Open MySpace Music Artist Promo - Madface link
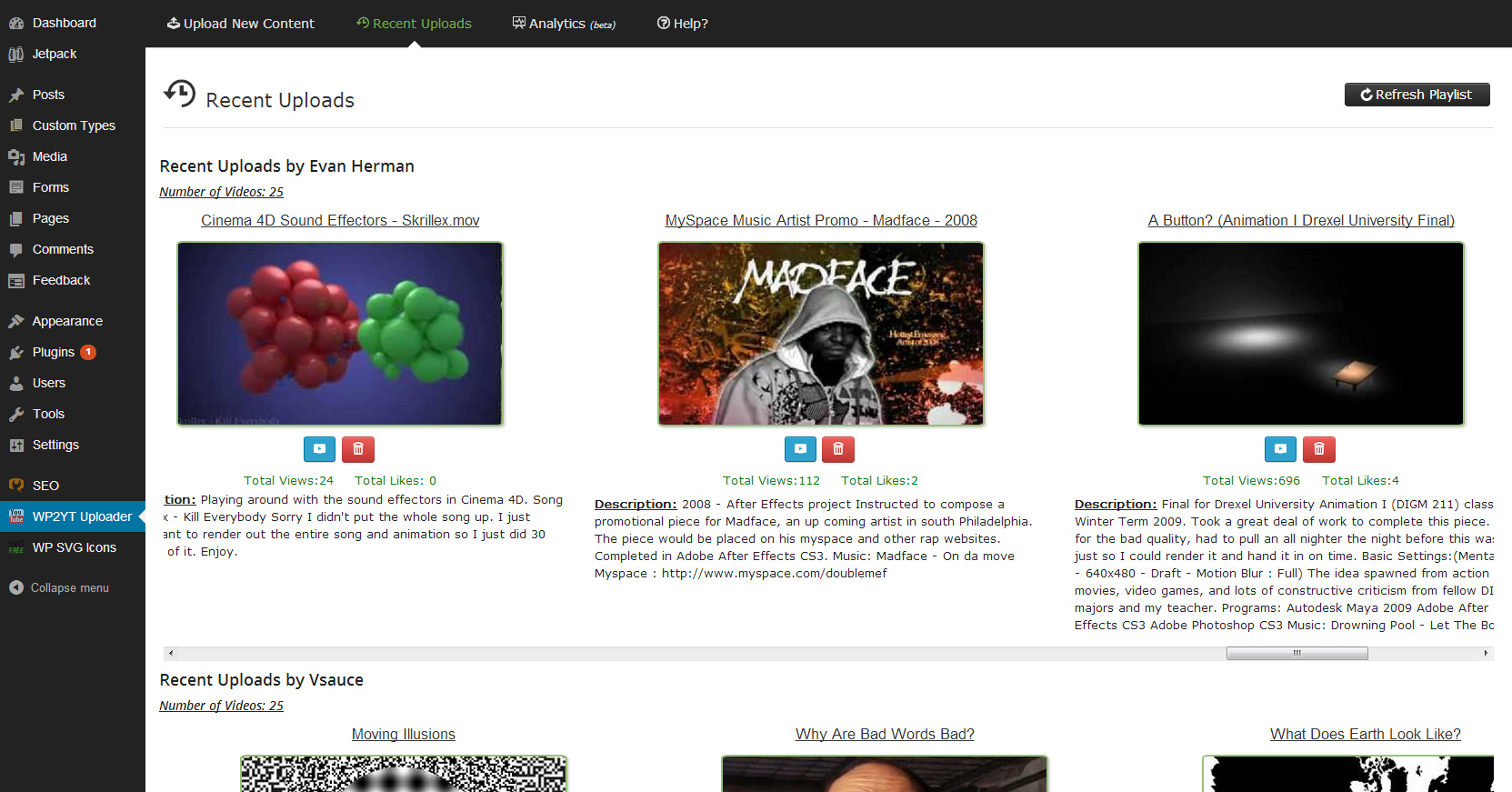1512x792 pixels. (x=821, y=220)
